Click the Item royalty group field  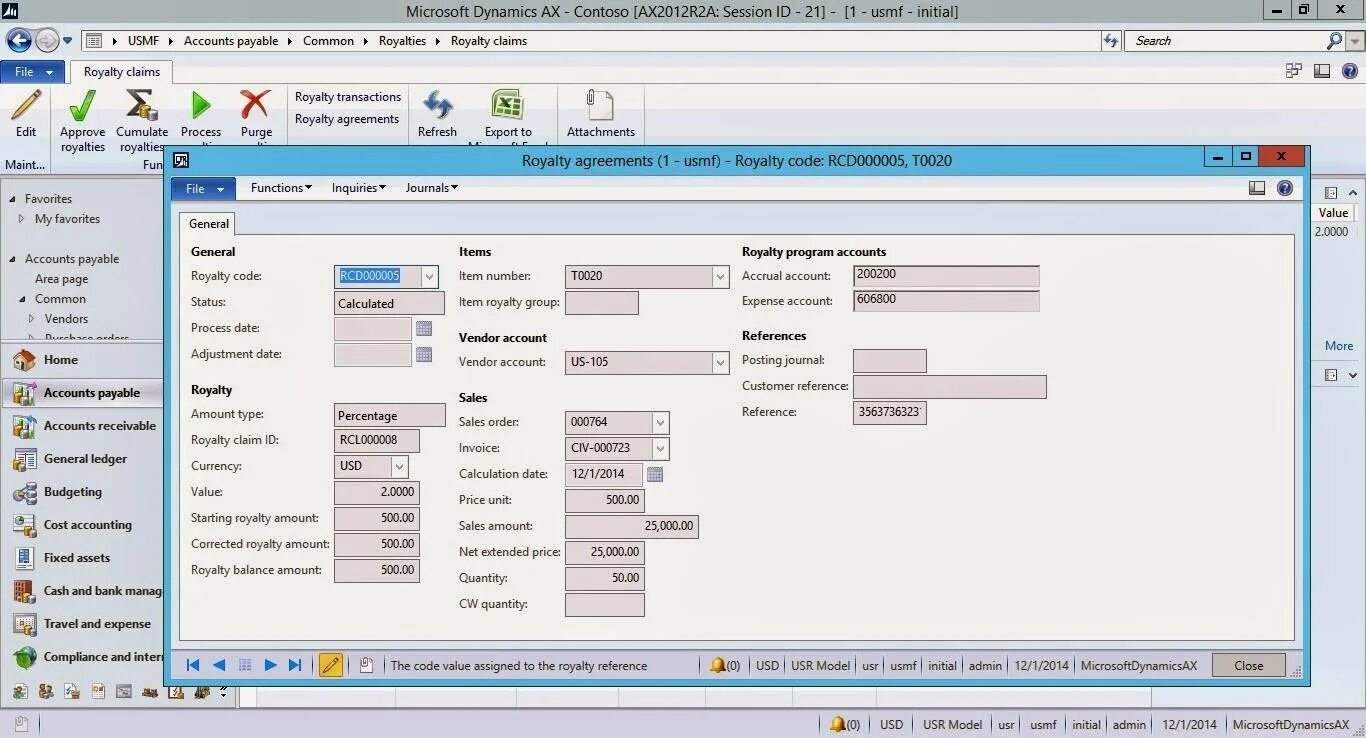601,303
